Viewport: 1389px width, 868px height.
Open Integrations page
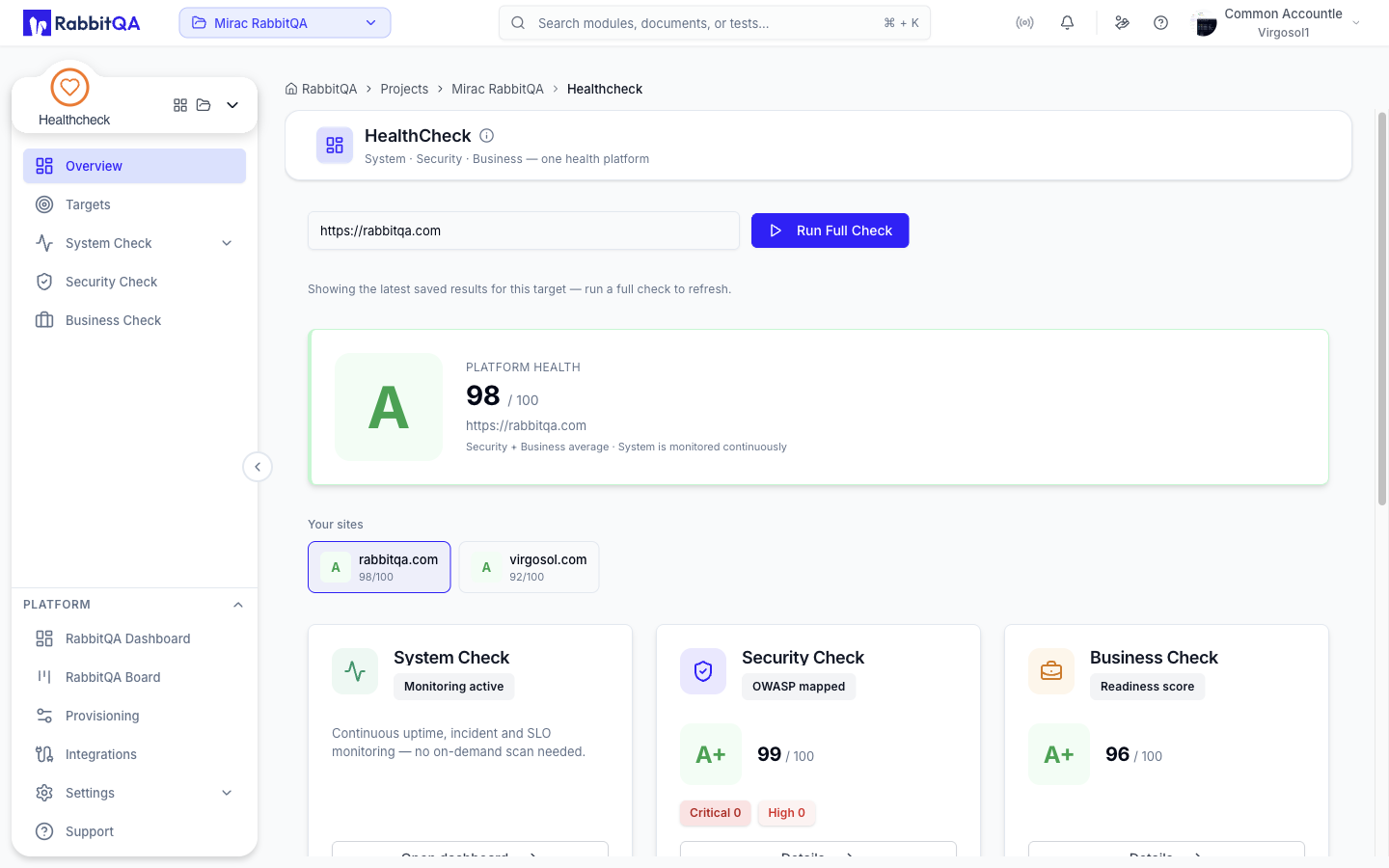click(134, 754)
